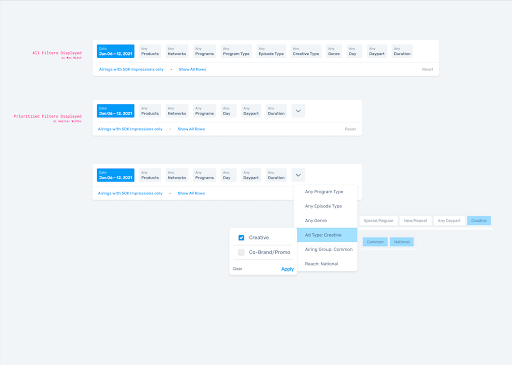Image resolution: width=512 pixels, height=365 pixels.
Task: Click Show All Rows in Prioritized Filters panel
Action: (x=191, y=129)
